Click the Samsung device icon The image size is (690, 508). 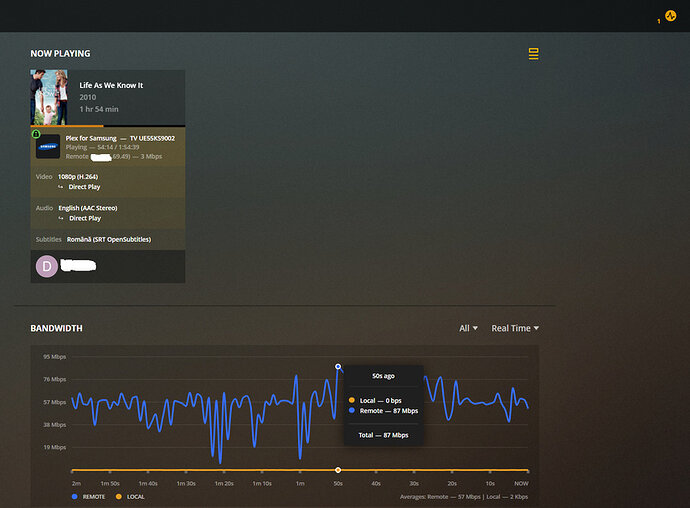coord(48,147)
